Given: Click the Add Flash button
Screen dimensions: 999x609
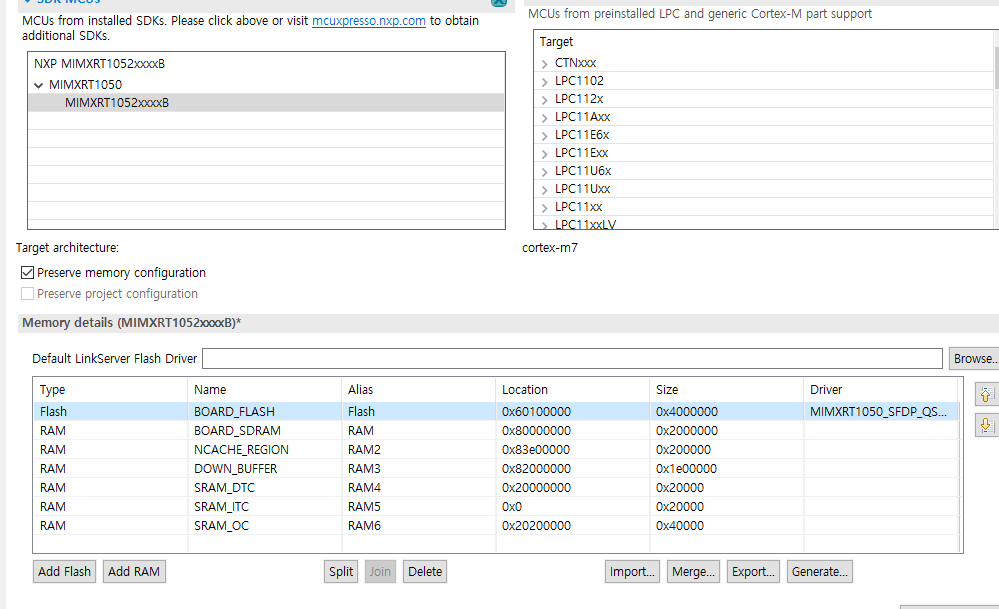Looking at the screenshot, I should pyautogui.click(x=63, y=571).
